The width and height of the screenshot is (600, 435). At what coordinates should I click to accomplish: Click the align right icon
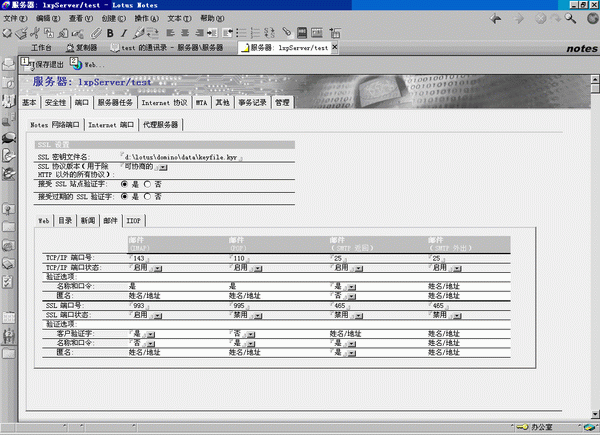(199, 33)
